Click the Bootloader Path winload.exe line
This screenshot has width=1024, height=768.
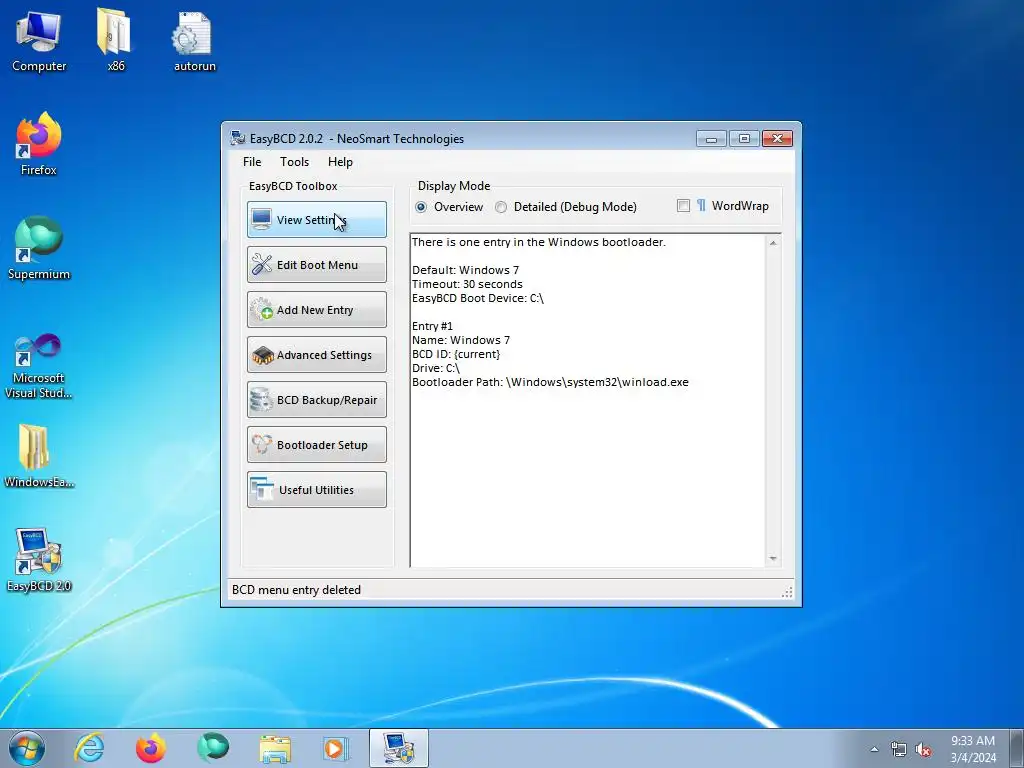[551, 382]
